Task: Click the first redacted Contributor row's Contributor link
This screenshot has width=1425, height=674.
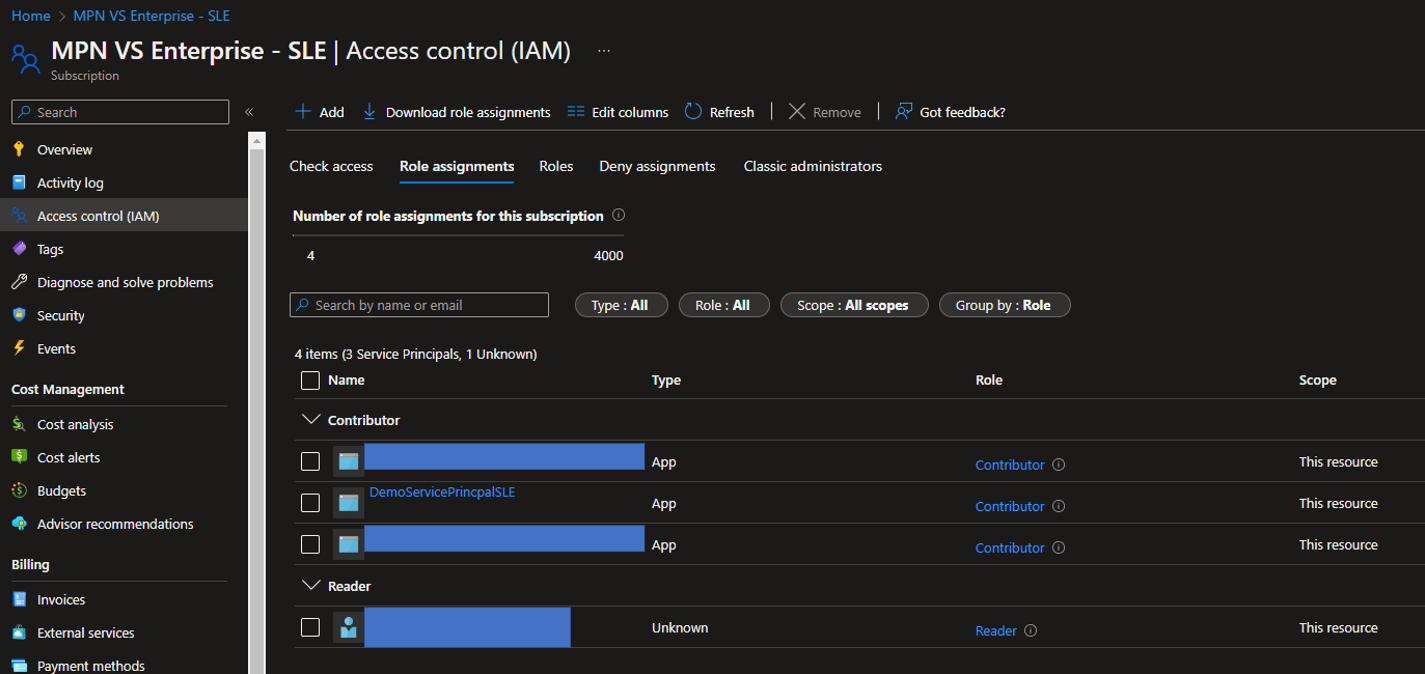Action: 1010,465
